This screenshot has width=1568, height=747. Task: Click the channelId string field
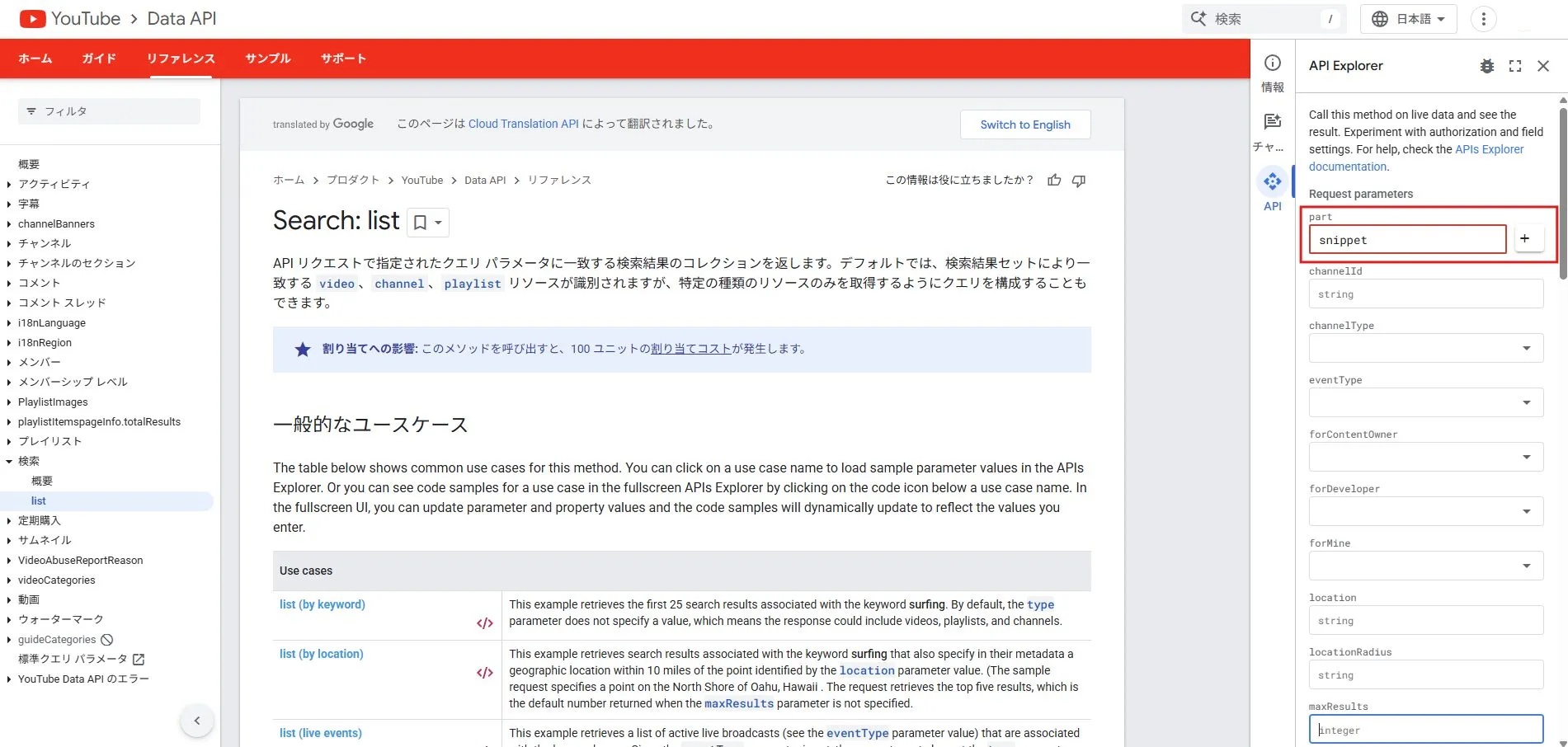1426,294
